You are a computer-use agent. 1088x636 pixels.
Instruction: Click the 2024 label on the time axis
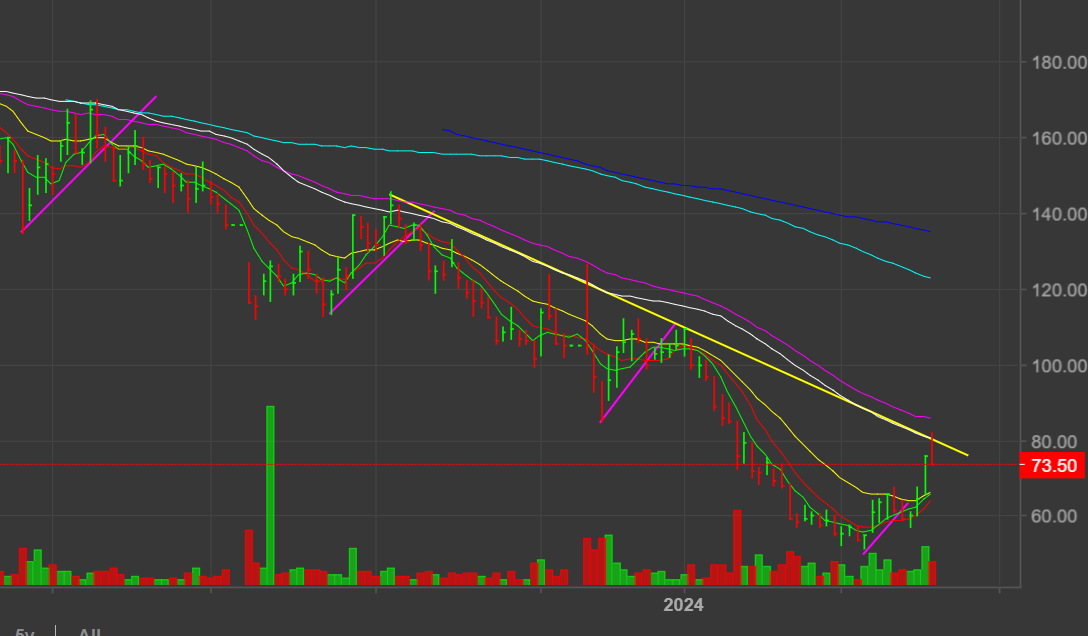tap(683, 605)
